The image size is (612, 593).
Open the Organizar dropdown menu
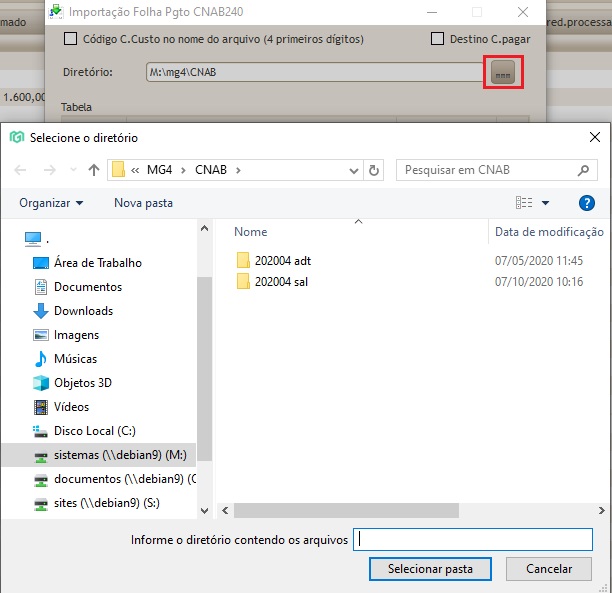pyautogui.click(x=51, y=203)
